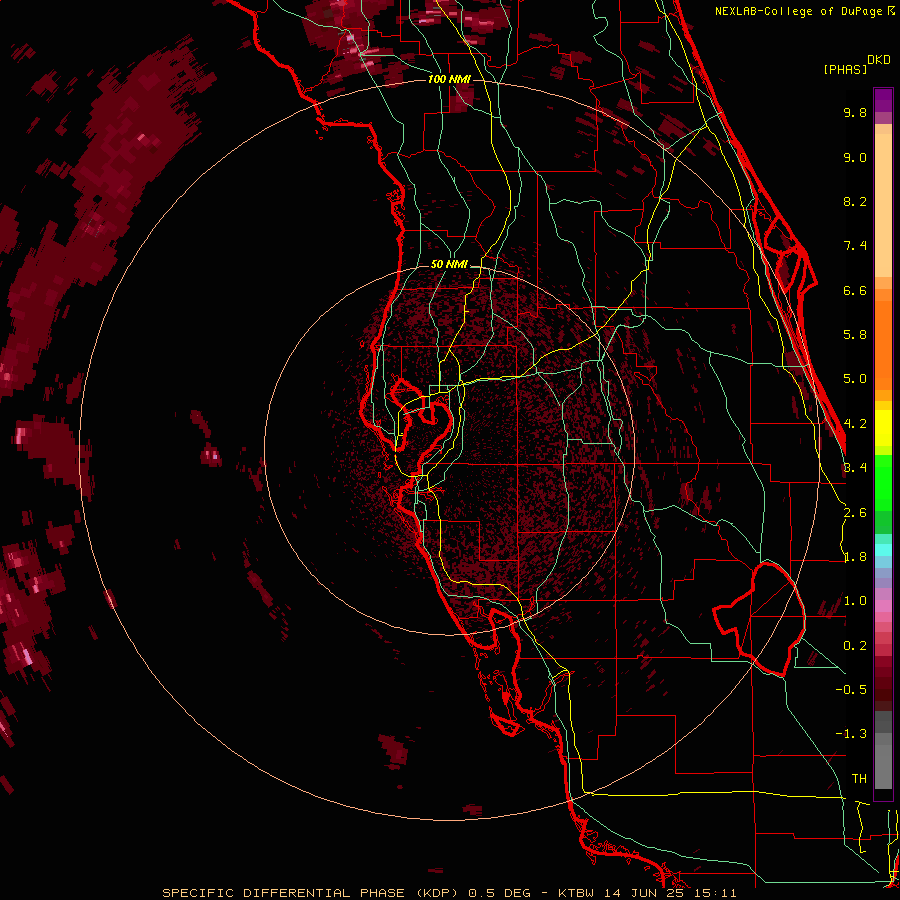Click the 0.2 value on the color scale

point(855,646)
